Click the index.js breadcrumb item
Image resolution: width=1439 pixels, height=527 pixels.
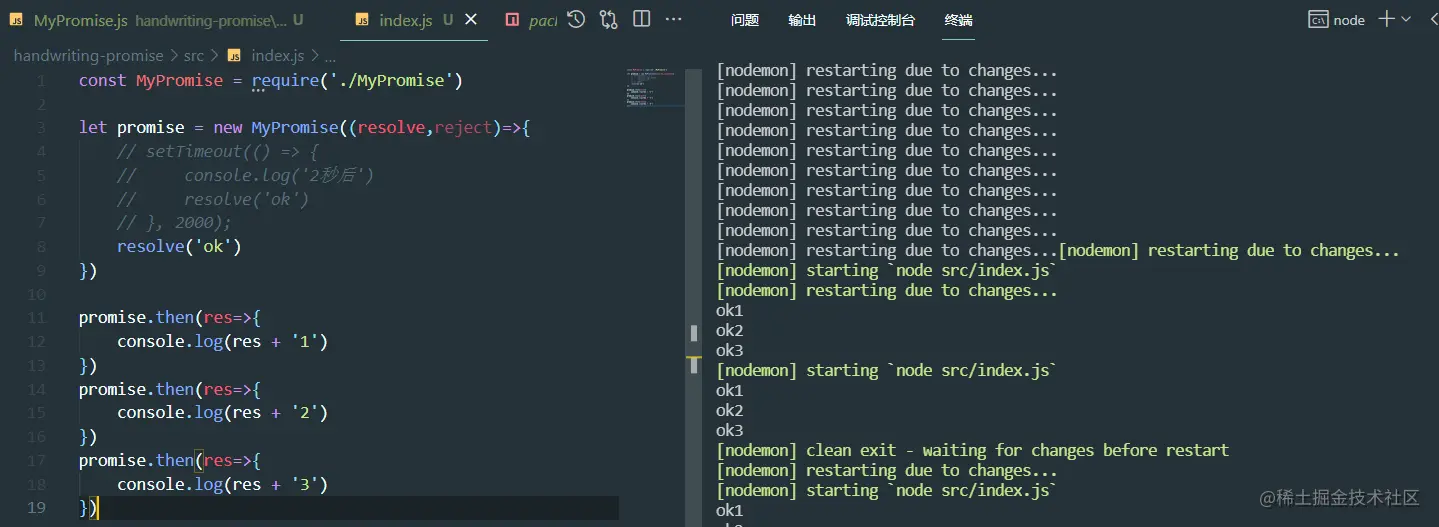click(277, 56)
